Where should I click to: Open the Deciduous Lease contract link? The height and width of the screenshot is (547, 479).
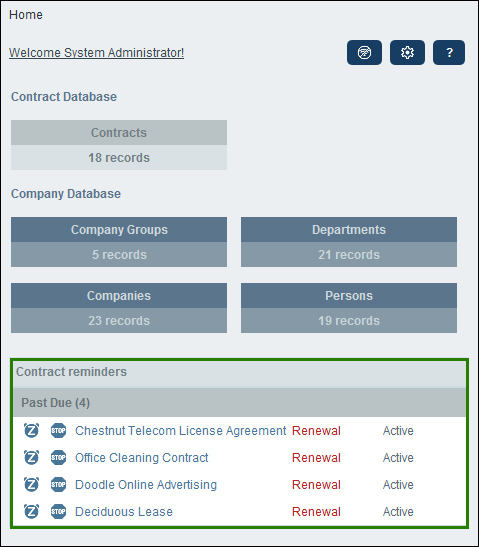[x=124, y=512]
